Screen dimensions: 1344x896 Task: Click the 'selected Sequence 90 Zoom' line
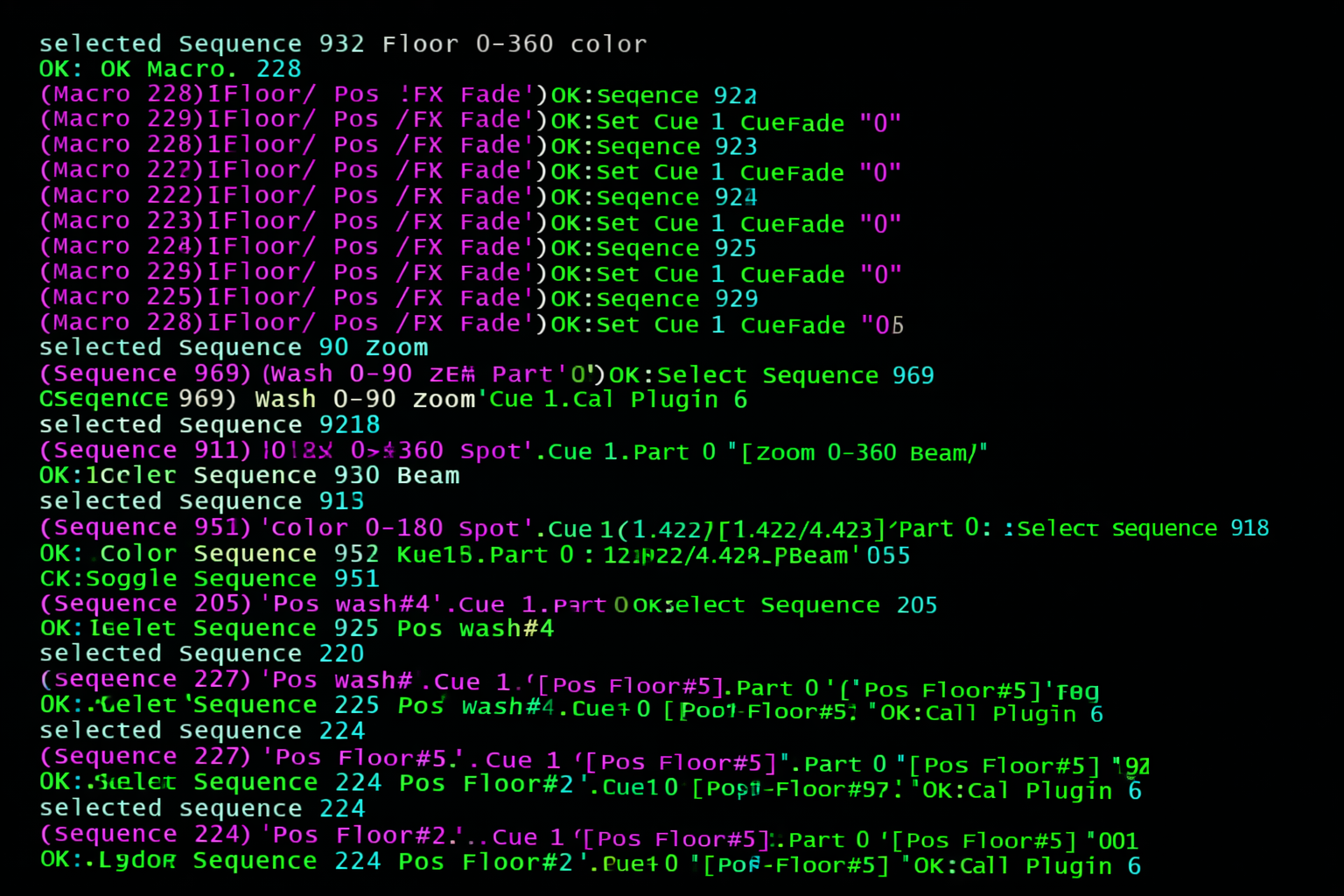234,347
